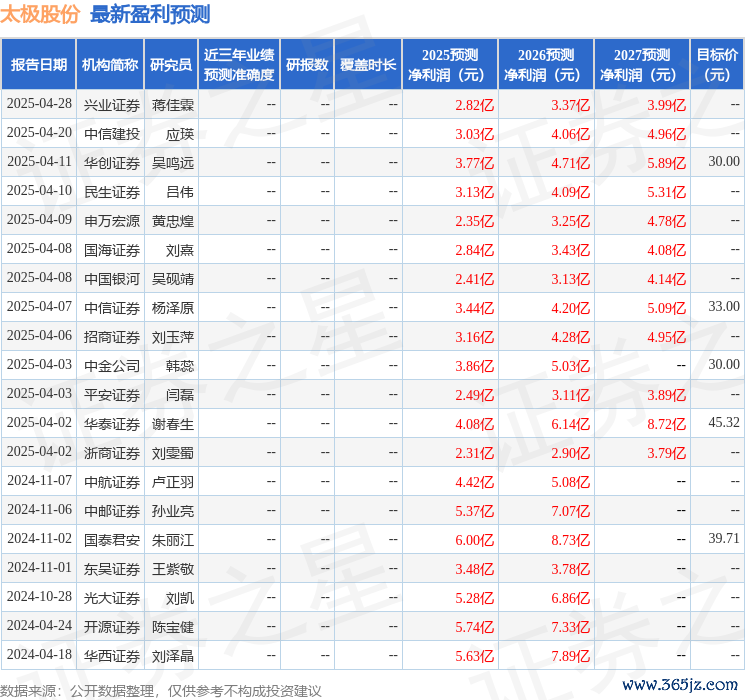The height and width of the screenshot is (700, 745).
Task: Click the 数据来源 footer note
Action: point(161,690)
